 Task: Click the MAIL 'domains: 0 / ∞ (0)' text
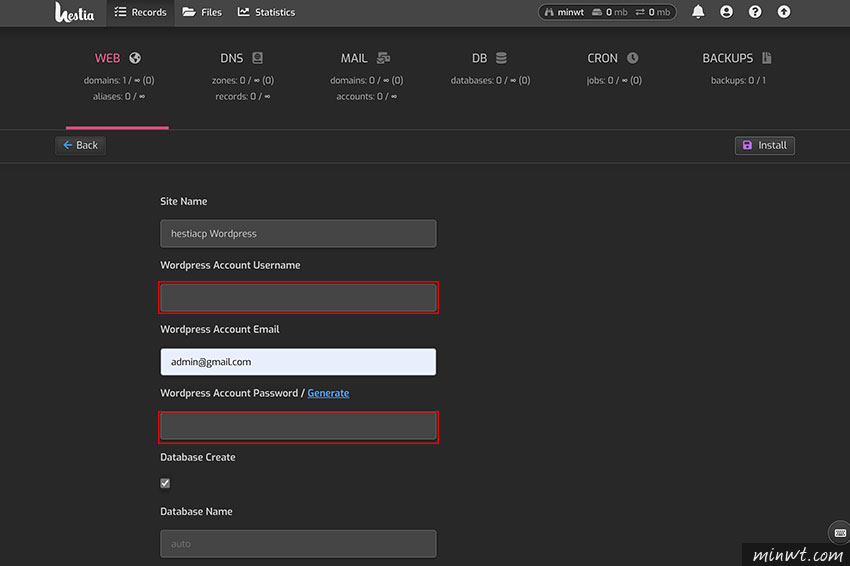pyautogui.click(x=366, y=80)
